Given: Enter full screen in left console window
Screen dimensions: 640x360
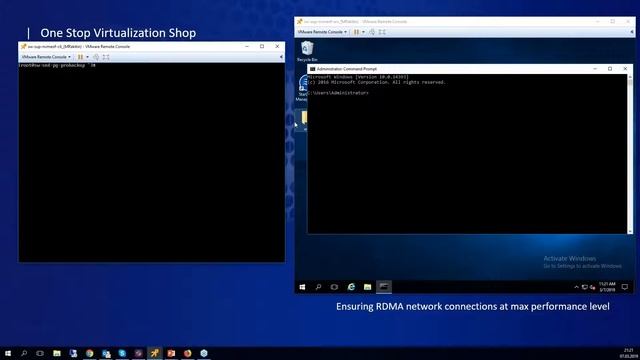Looking at the screenshot, I should (x=106, y=57).
